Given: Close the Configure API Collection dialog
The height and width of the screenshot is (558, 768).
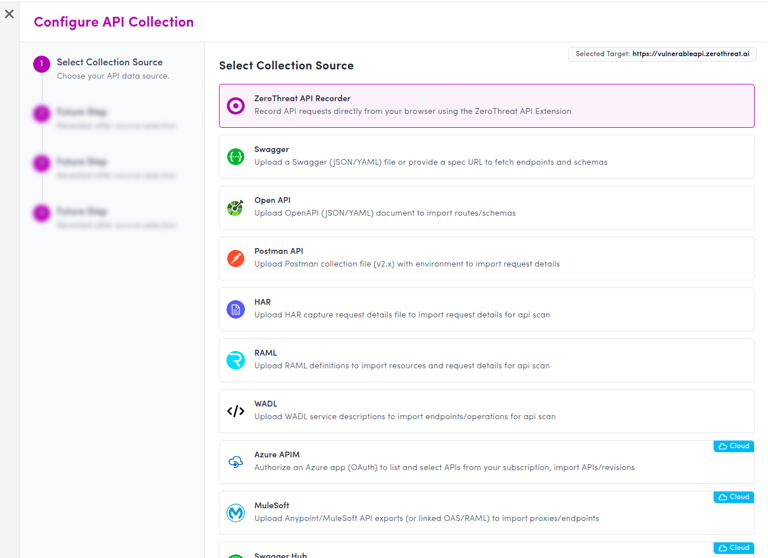Looking at the screenshot, I should tap(9, 14).
